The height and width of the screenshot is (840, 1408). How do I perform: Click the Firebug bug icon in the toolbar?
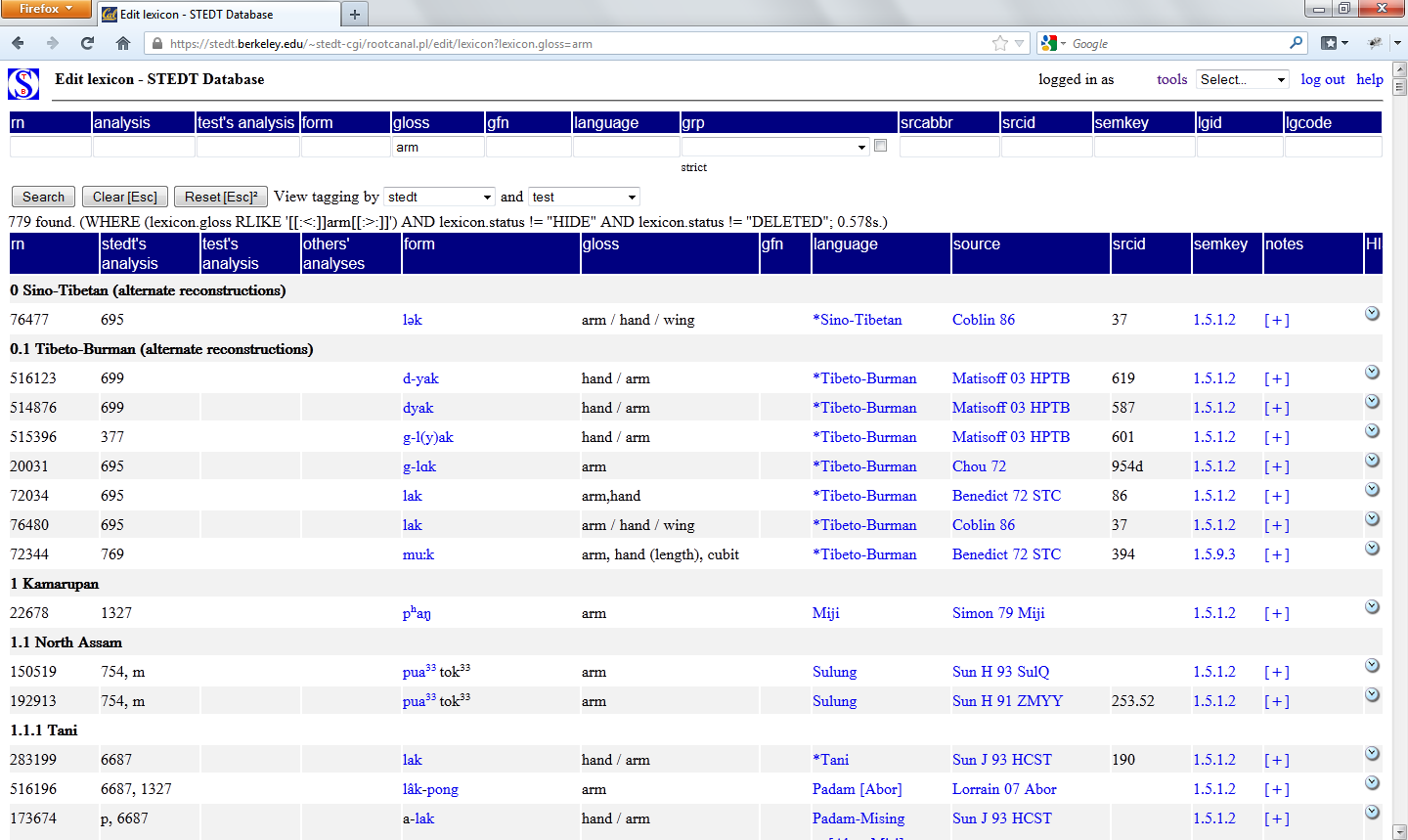1375,43
